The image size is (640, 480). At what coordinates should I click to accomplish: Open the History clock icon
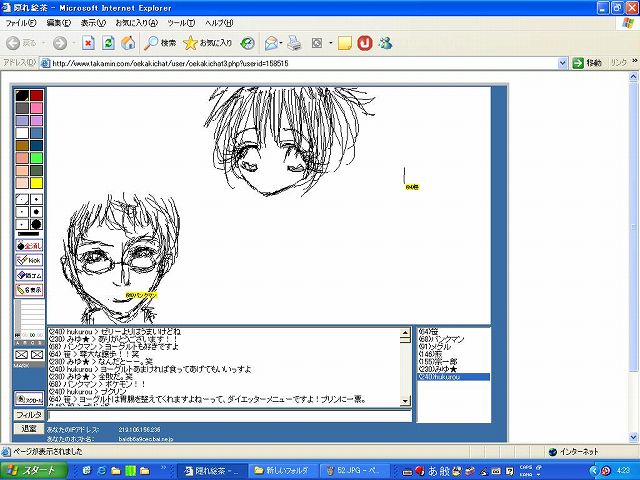247,43
